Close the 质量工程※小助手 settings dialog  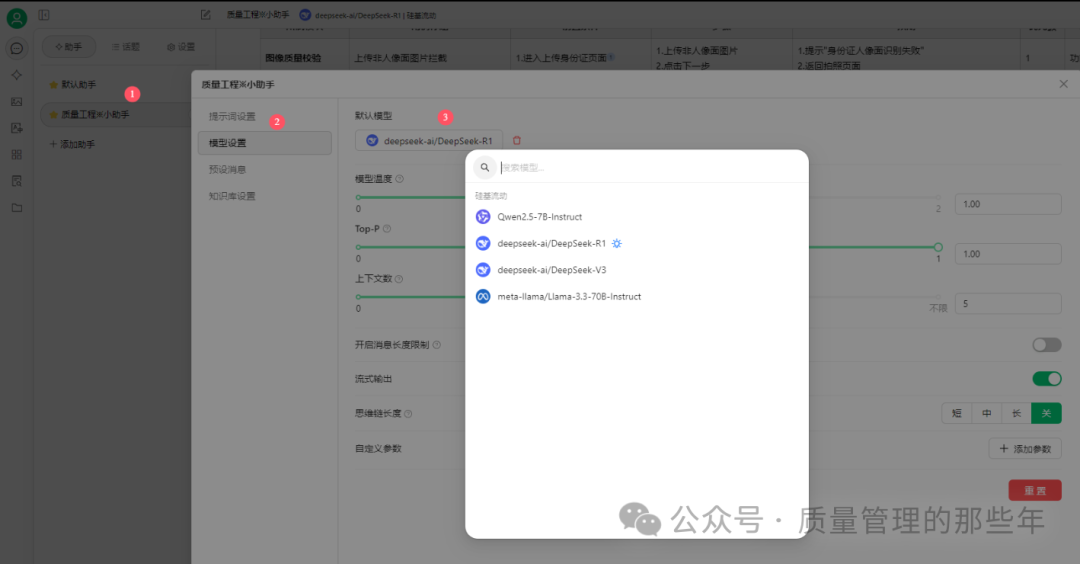1063,84
